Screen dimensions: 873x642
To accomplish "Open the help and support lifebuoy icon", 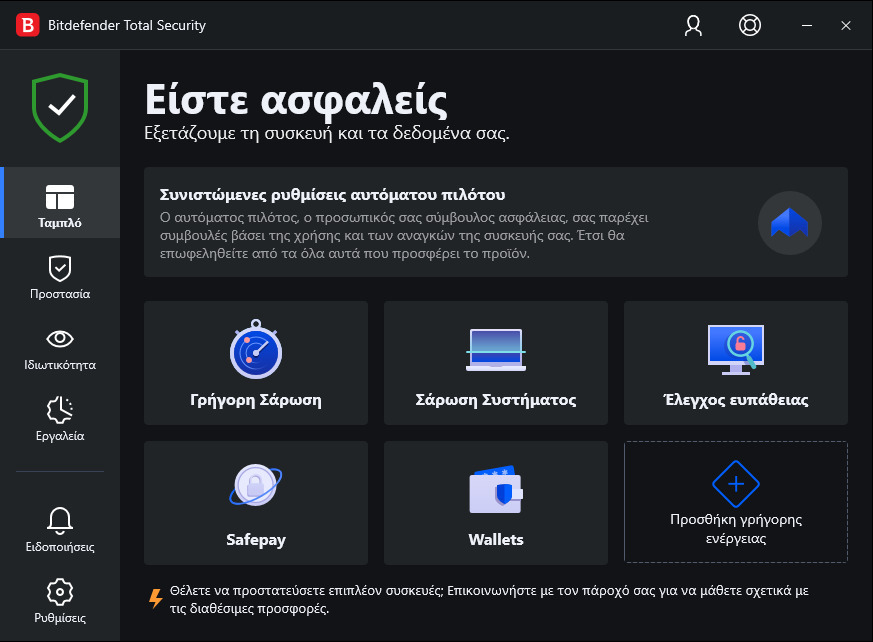I will click(x=749, y=26).
